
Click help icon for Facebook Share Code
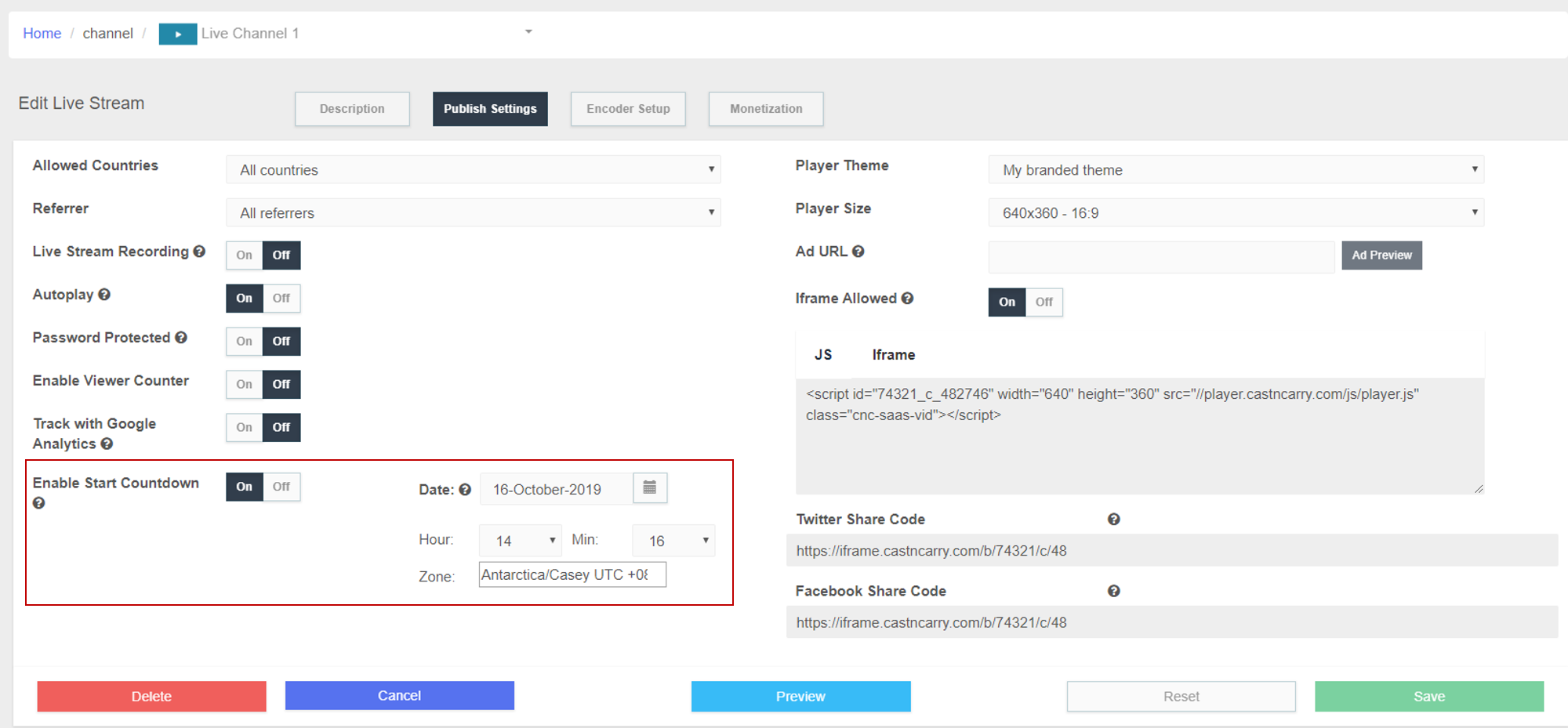click(x=1113, y=591)
